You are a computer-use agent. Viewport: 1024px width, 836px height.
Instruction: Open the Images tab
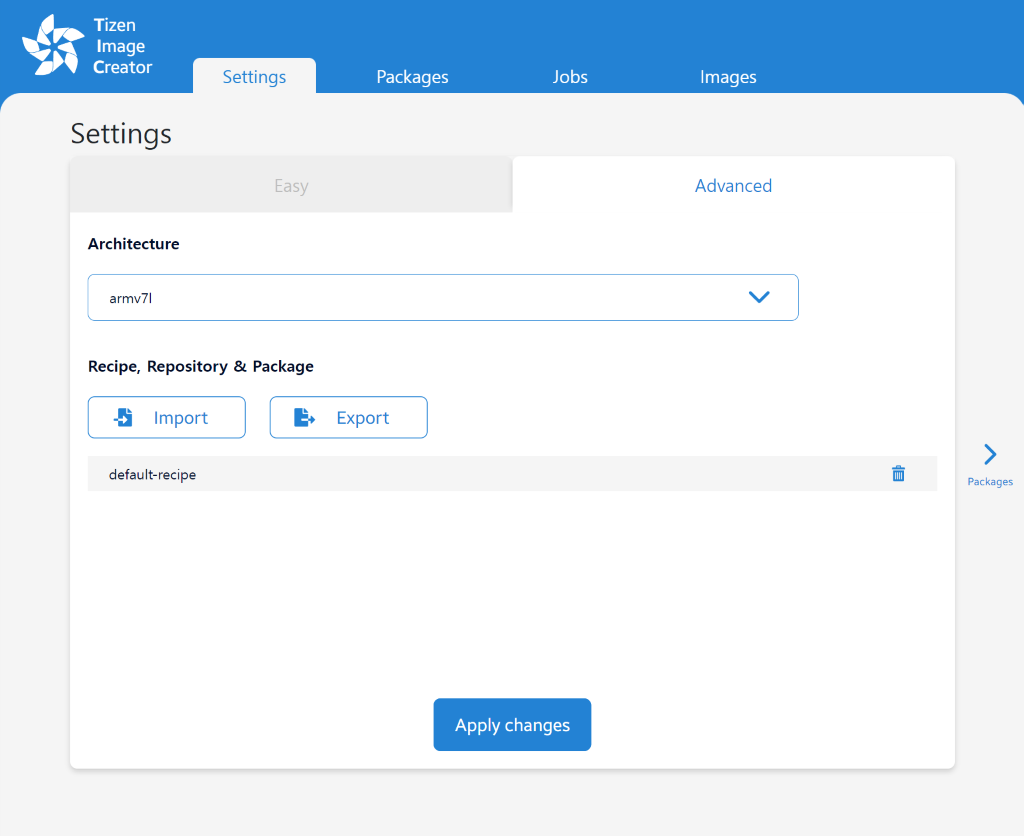tap(728, 77)
